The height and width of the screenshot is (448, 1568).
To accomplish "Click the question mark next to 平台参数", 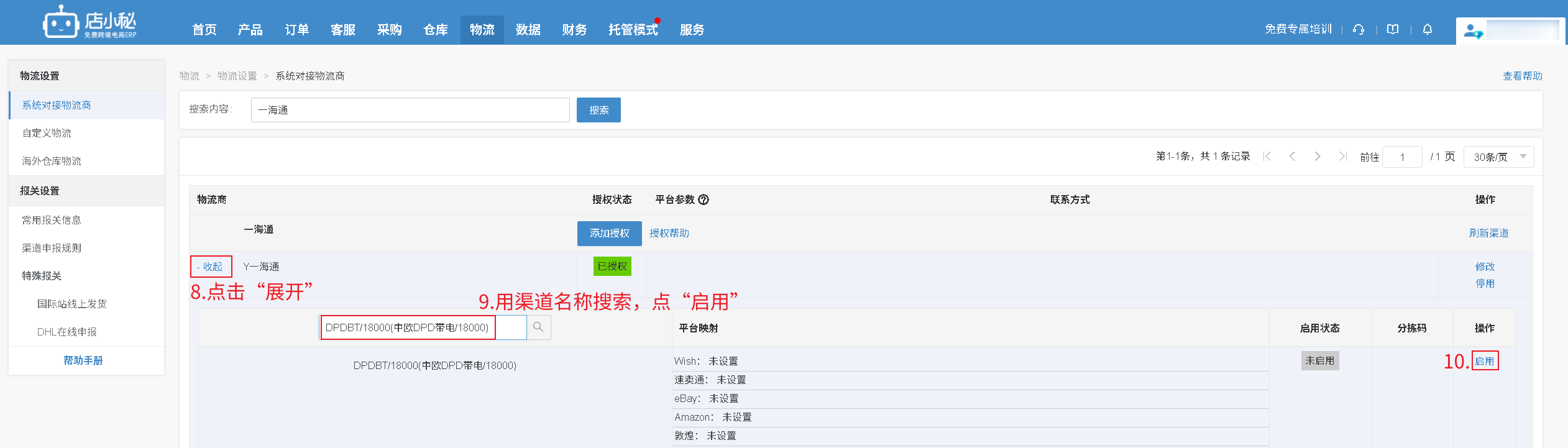I will [704, 199].
